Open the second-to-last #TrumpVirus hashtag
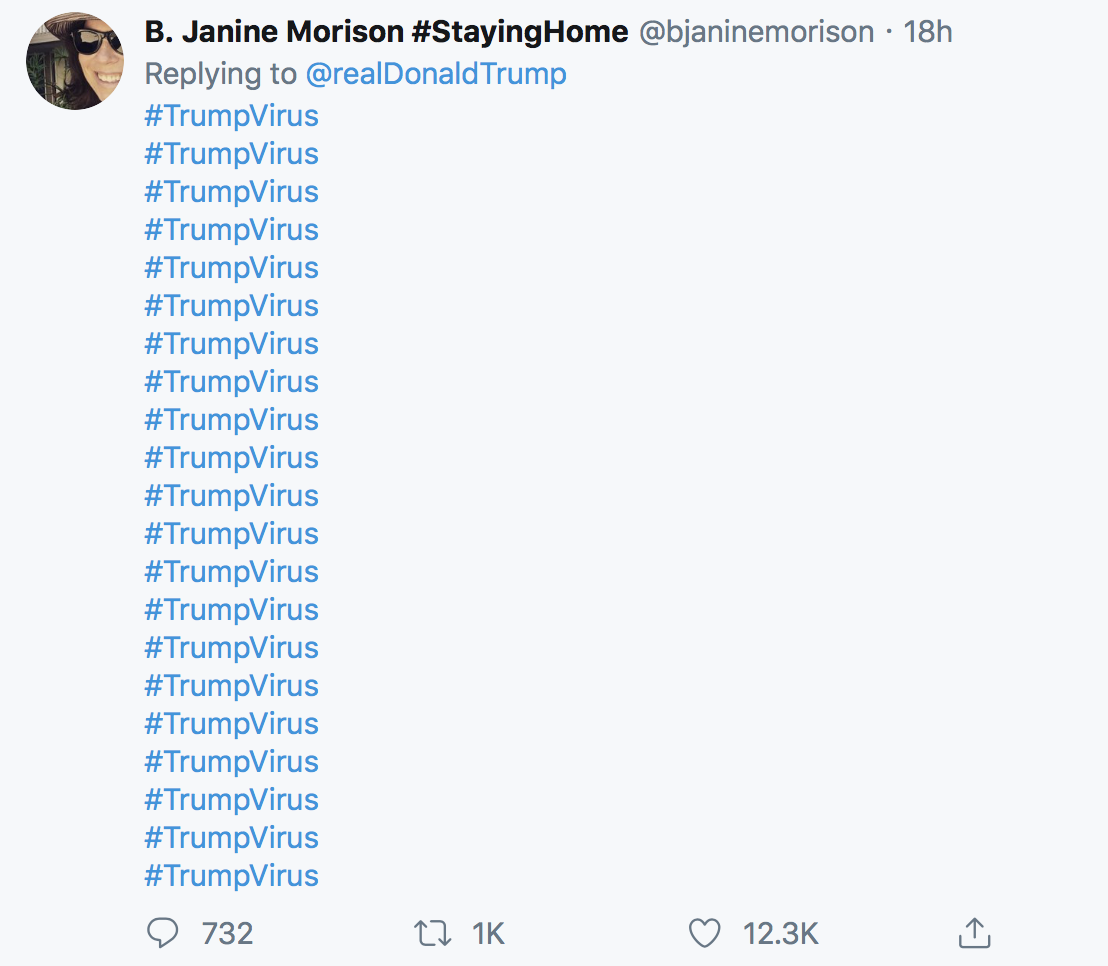The image size is (1108, 966). (x=231, y=838)
